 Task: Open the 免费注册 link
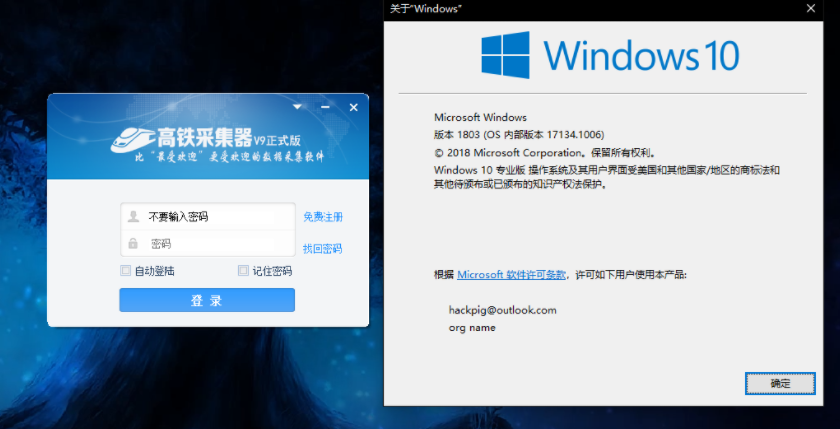(322, 217)
